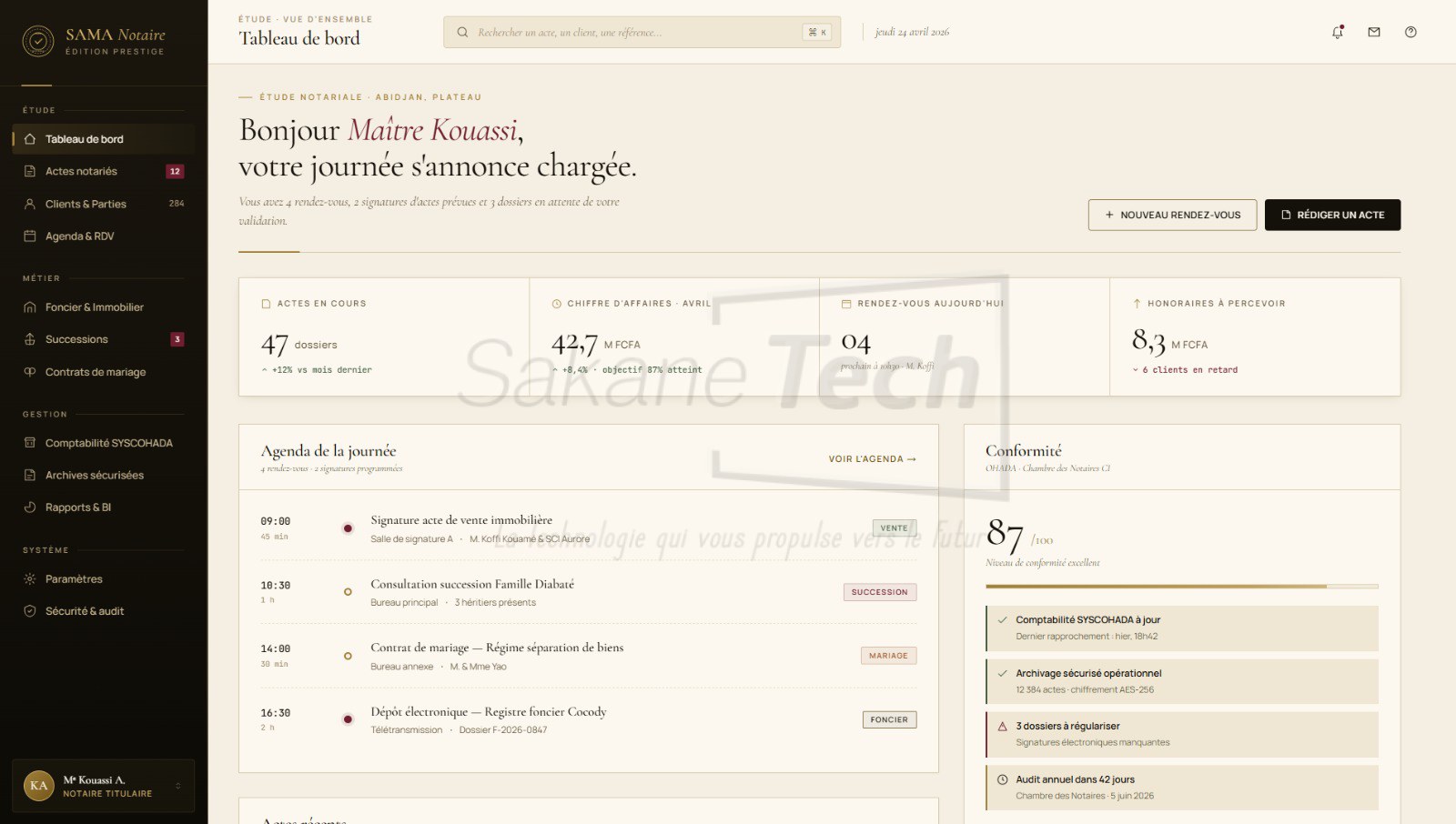This screenshot has width=1456, height=824.
Task: Click the clock icon beside Chiffre d'affaires
Action: coord(556,304)
